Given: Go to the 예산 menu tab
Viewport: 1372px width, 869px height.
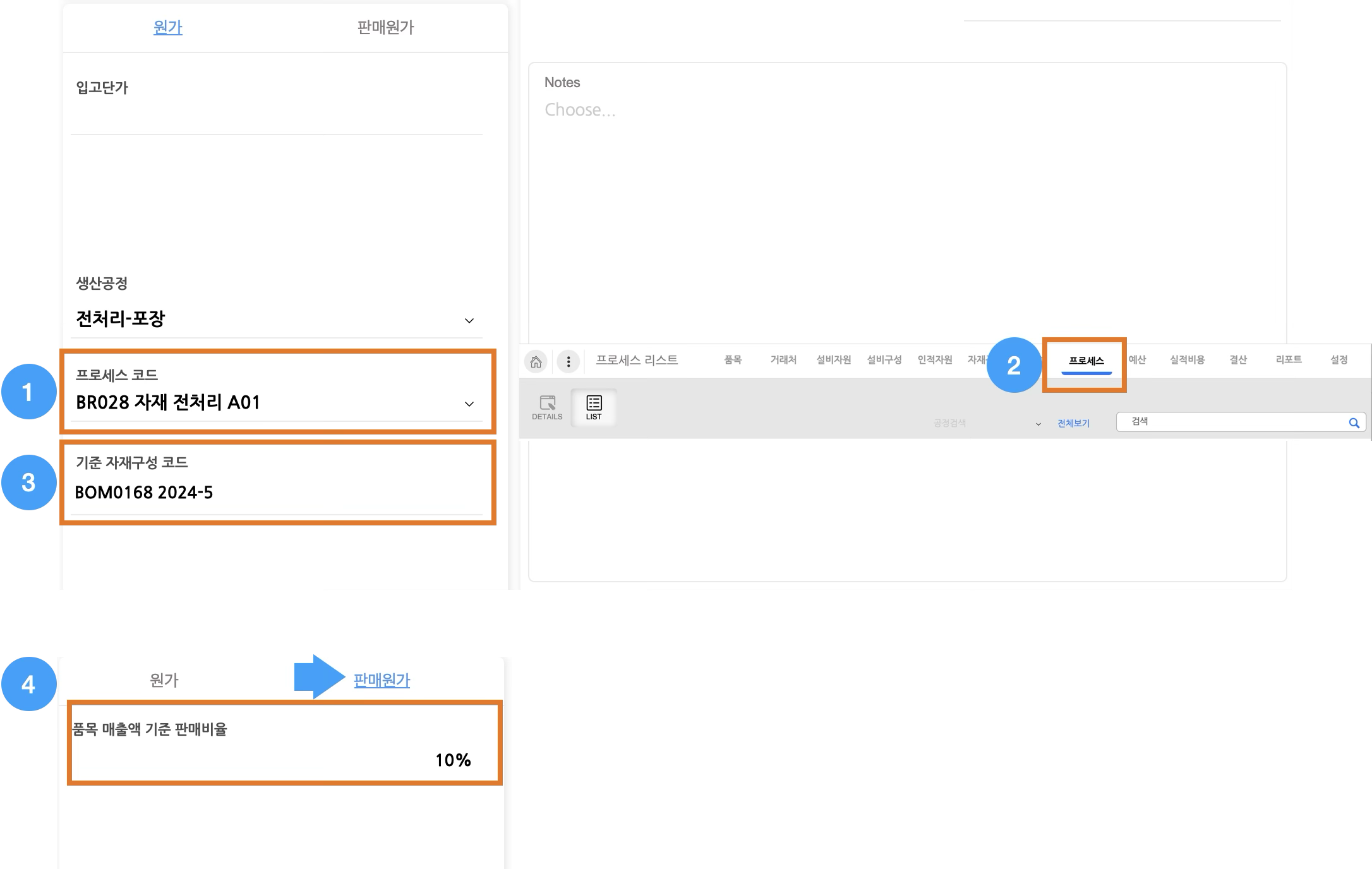Looking at the screenshot, I should [x=1137, y=359].
